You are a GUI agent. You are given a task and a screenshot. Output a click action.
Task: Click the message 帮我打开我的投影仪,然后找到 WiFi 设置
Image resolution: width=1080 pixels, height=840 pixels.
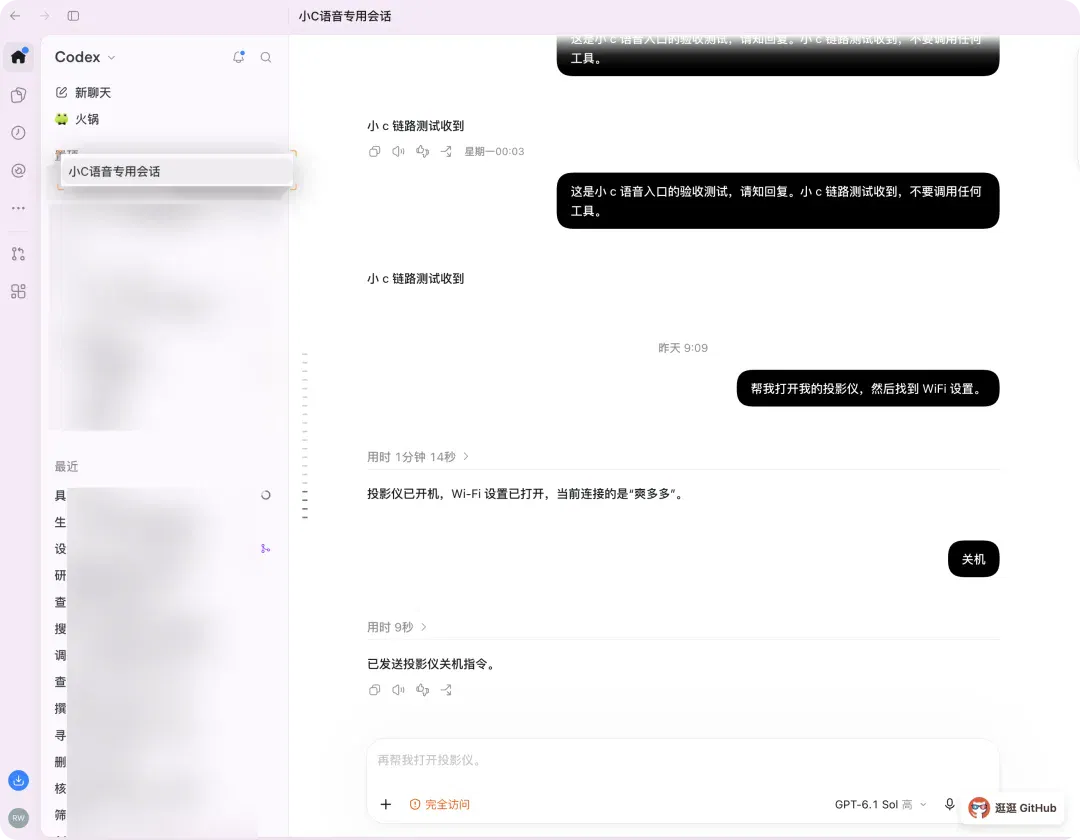[x=868, y=388]
